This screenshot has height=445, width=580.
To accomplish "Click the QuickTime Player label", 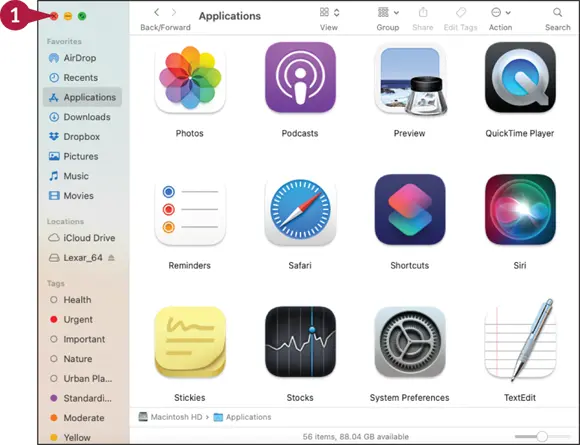I will (520, 133).
